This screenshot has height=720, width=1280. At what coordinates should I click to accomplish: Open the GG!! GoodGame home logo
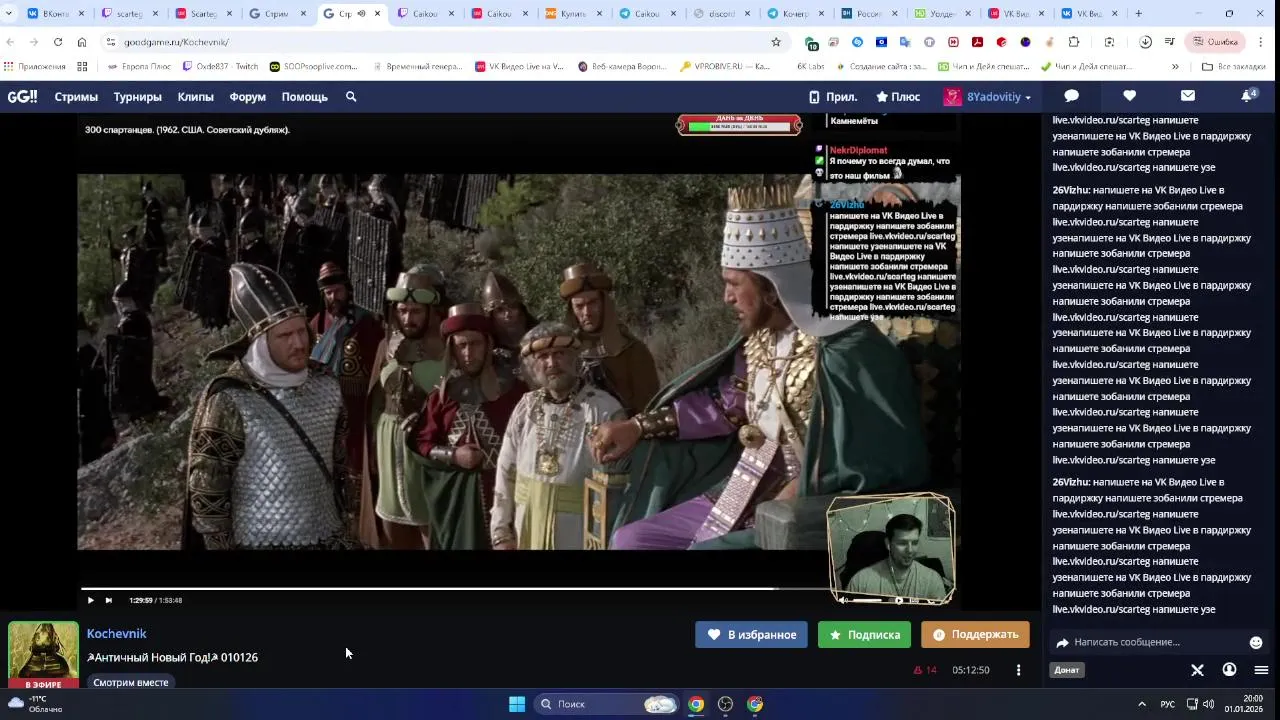click(x=22, y=97)
